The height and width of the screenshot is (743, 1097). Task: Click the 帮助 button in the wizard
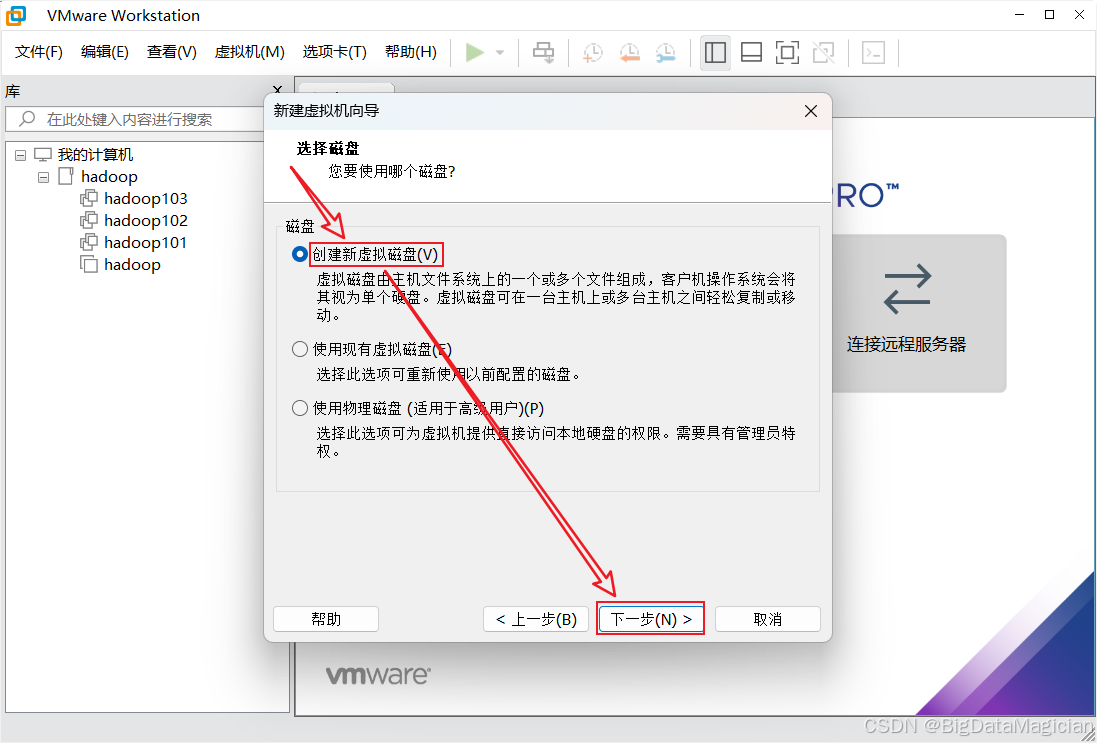(326, 619)
